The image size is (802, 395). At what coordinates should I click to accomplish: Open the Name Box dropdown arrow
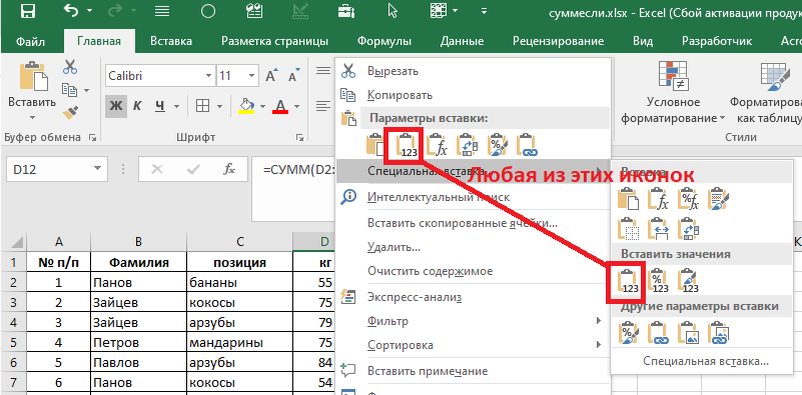(x=97, y=170)
